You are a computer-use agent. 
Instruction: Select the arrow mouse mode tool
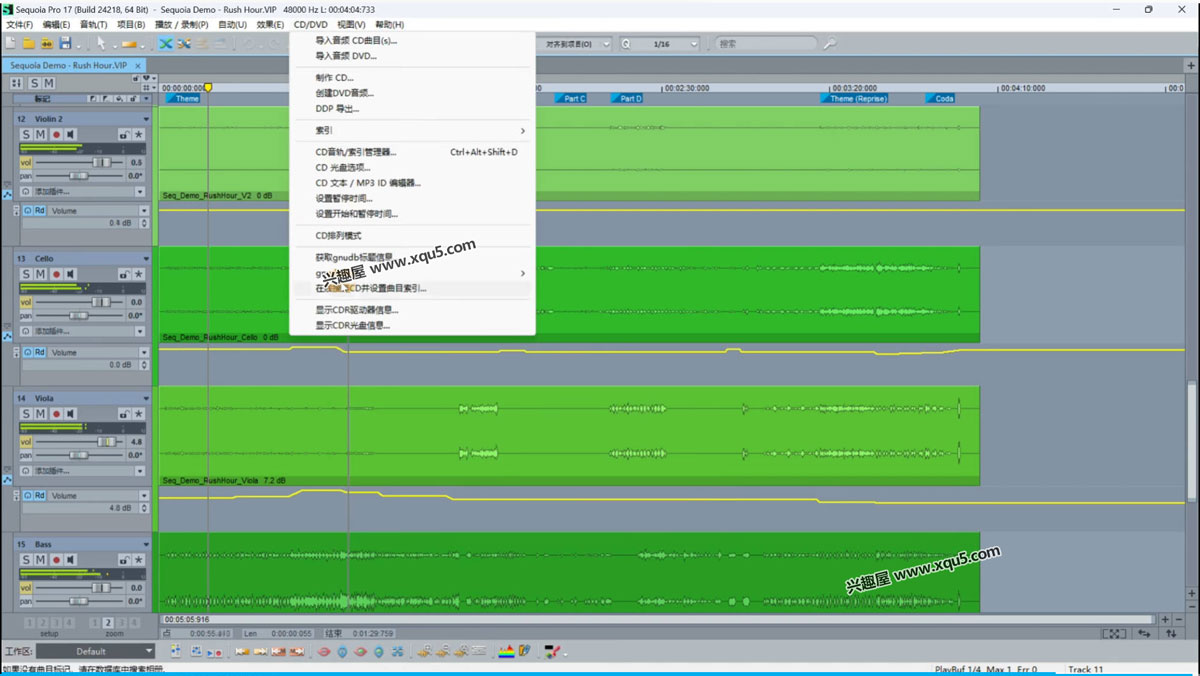pos(101,44)
